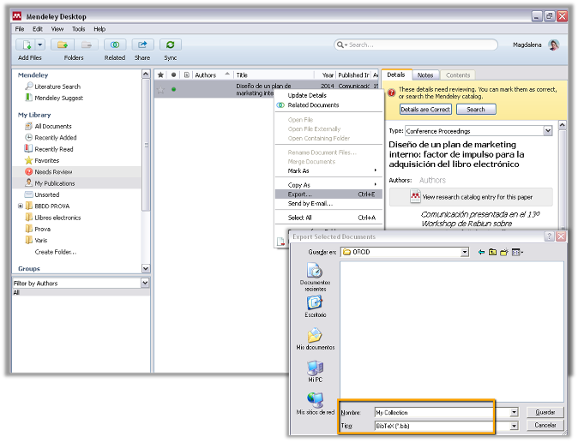Open the Escritorio shortcut

click(x=315, y=307)
